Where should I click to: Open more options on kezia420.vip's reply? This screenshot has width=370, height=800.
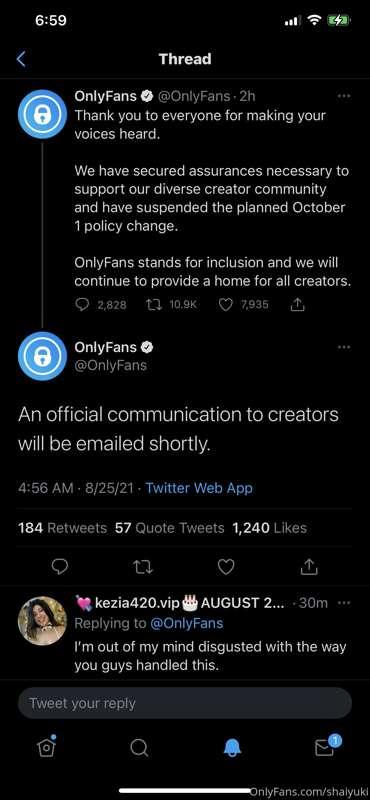pyautogui.click(x=344, y=603)
